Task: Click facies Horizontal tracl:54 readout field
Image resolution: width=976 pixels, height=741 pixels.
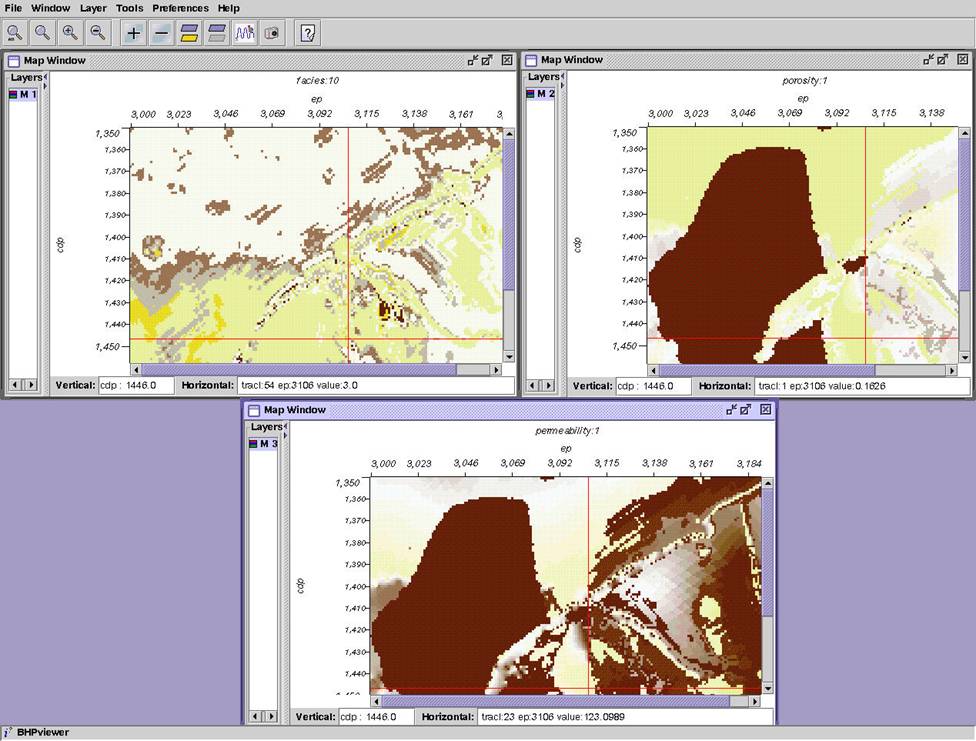Action: tap(375, 385)
